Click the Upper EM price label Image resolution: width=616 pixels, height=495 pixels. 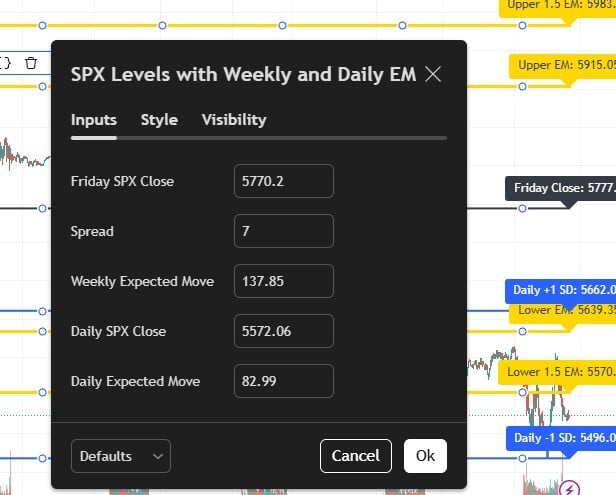[563, 65]
